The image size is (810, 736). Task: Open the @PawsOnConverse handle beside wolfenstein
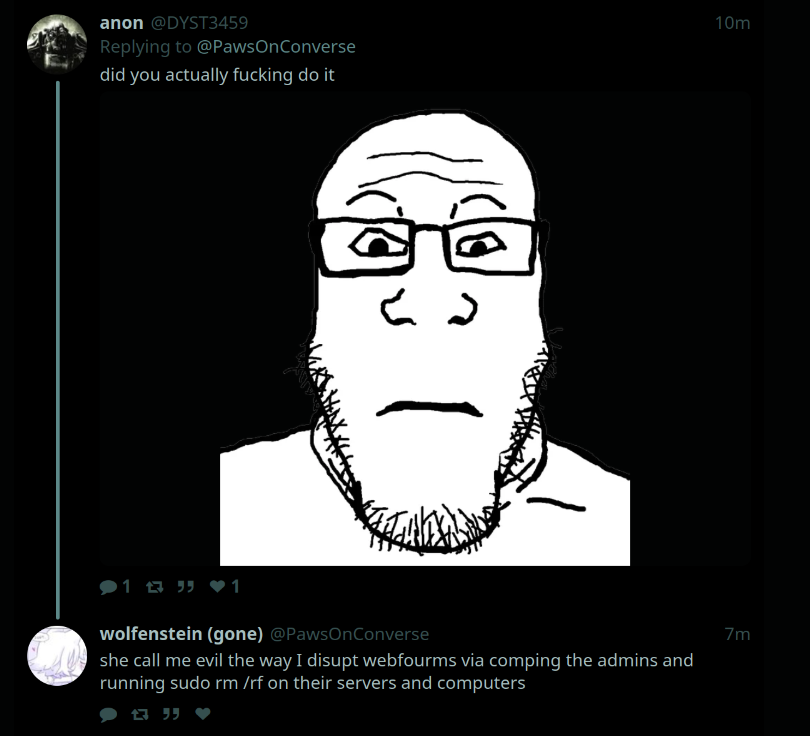point(350,634)
